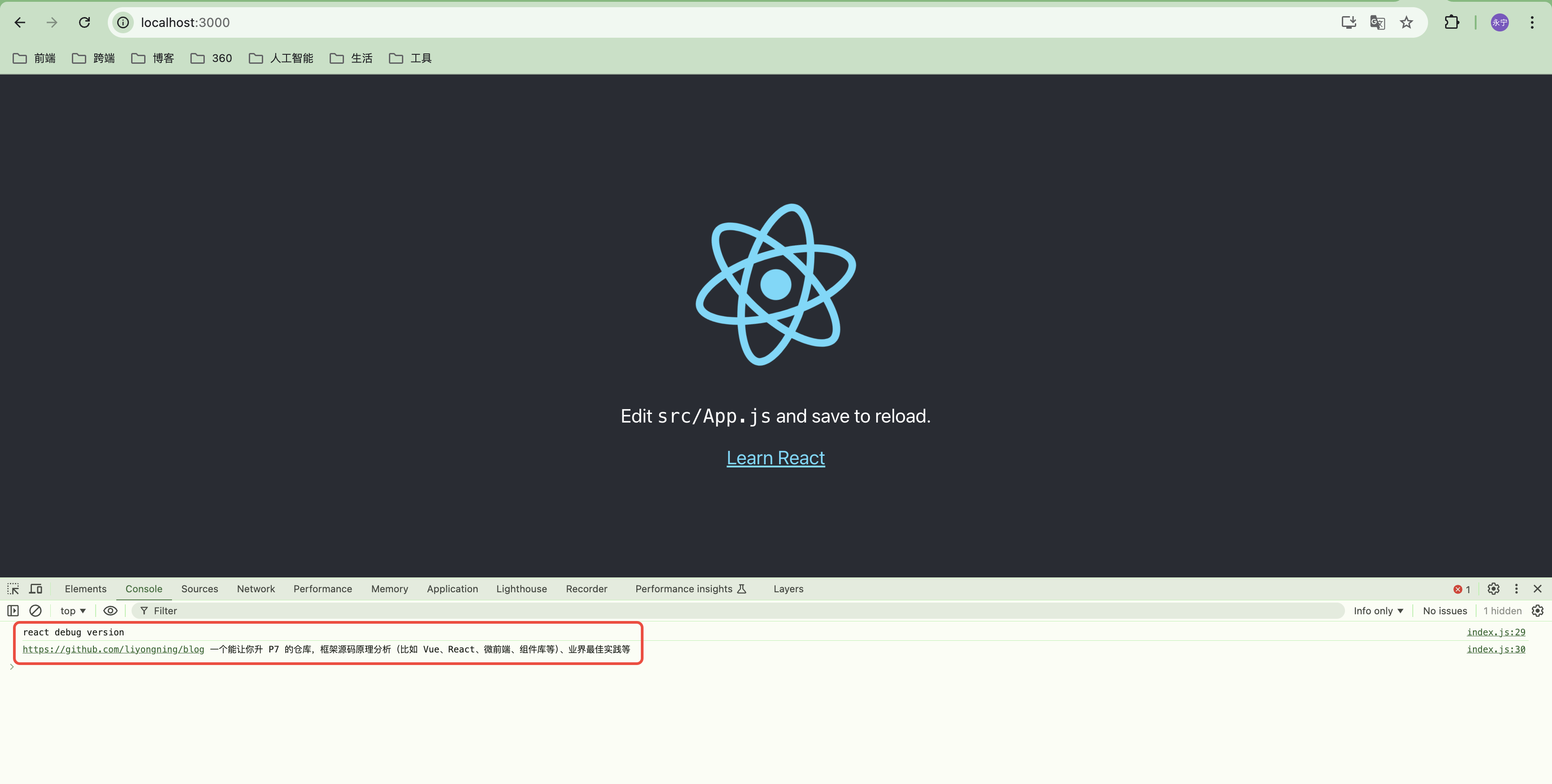
Task: Switch to the Network tab
Action: (256, 589)
